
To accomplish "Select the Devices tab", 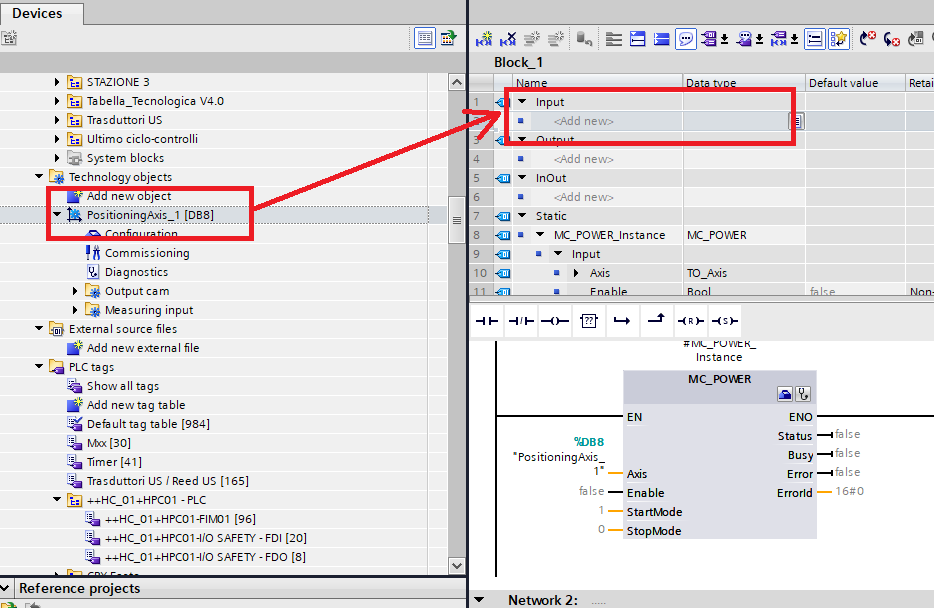I will pyautogui.click(x=38, y=13).
